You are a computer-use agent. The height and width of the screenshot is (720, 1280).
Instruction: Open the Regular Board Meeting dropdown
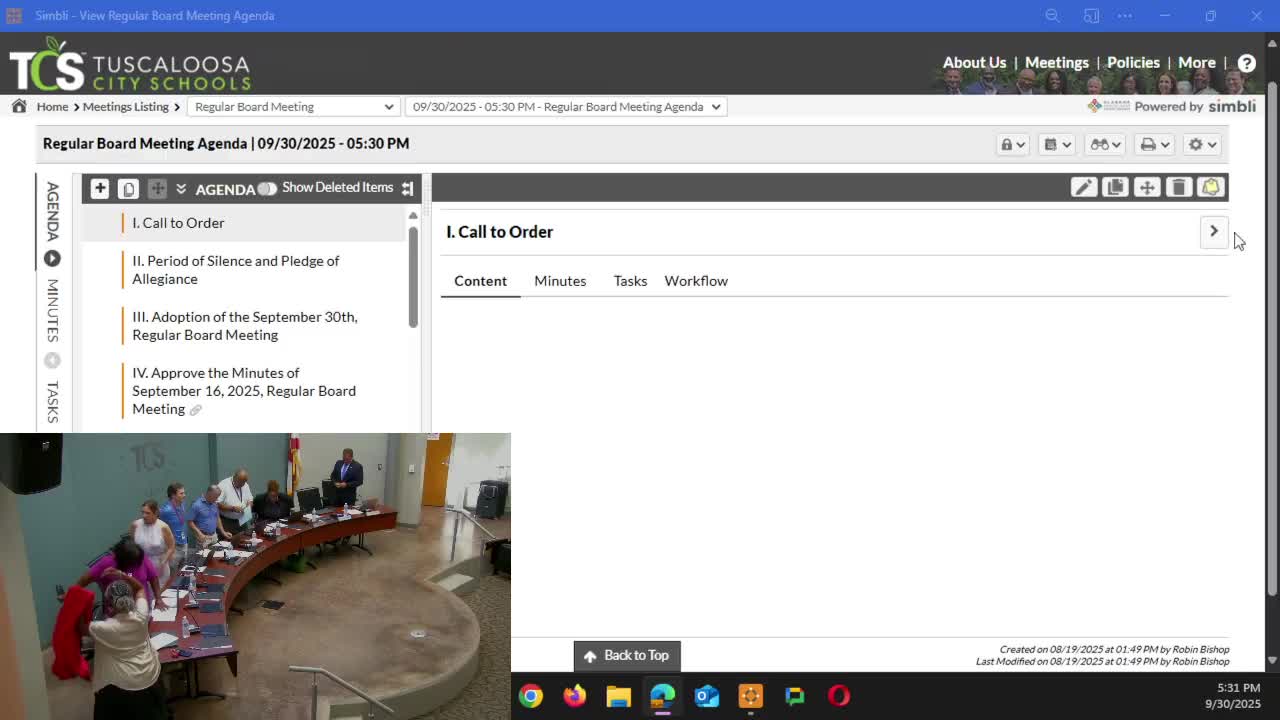[x=293, y=107]
